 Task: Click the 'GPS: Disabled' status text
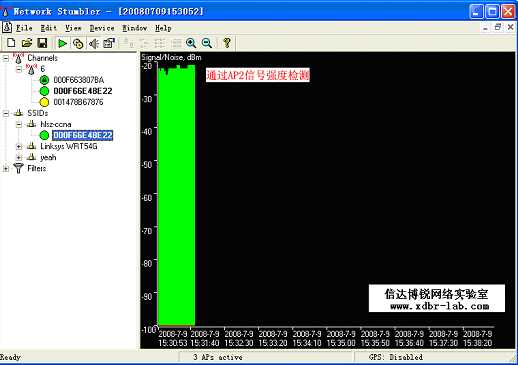(x=396, y=357)
